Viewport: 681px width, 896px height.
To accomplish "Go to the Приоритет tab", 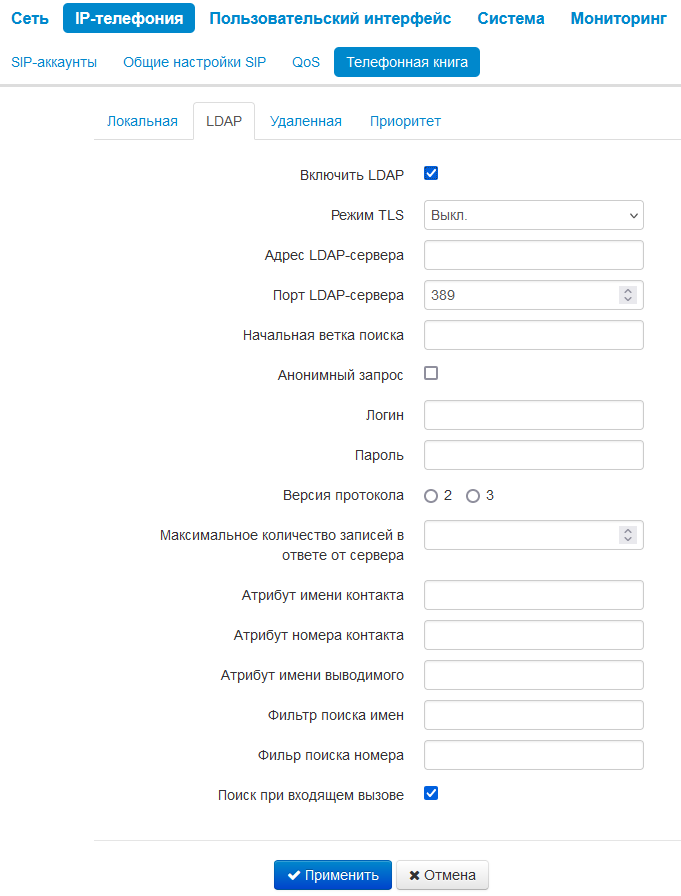I will click(405, 121).
